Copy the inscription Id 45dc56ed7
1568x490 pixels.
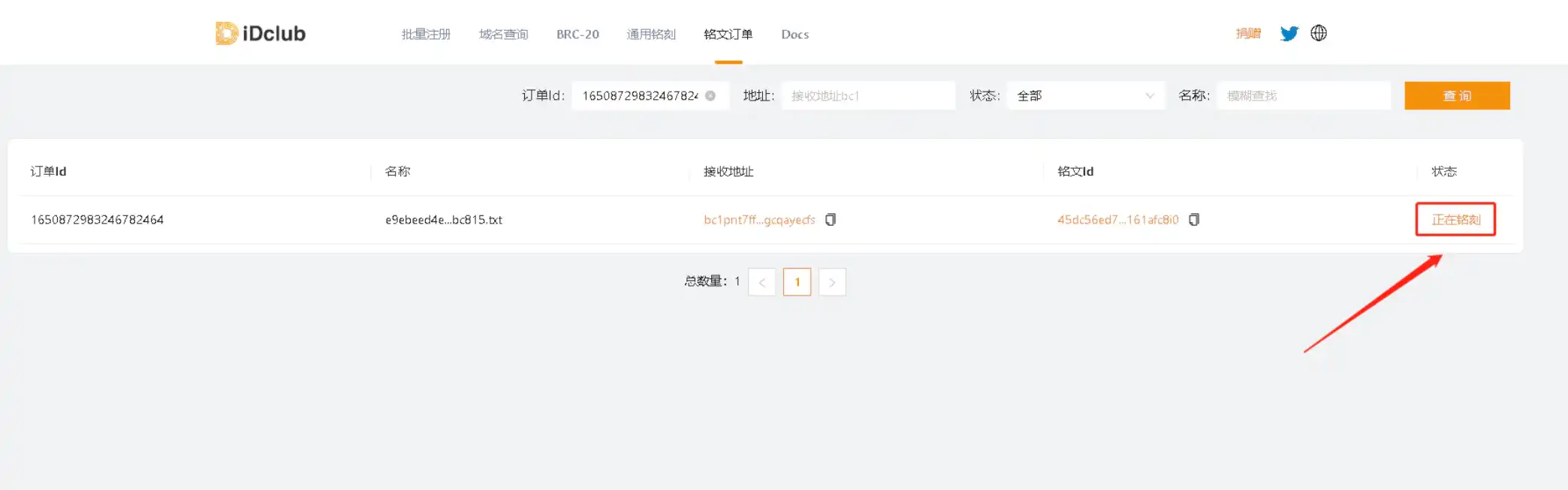point(1194,220)
